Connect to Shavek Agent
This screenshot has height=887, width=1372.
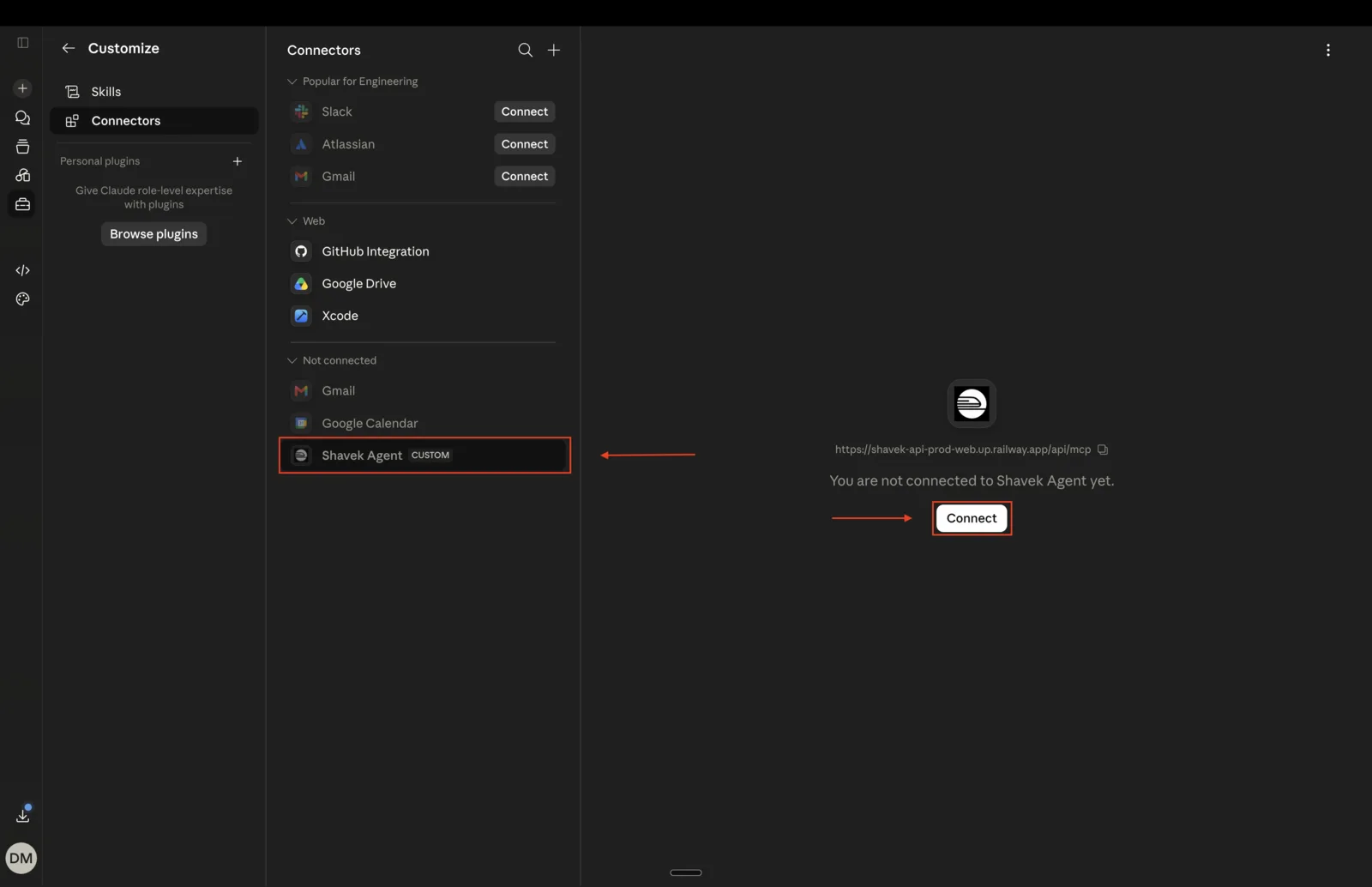[972, 518]
